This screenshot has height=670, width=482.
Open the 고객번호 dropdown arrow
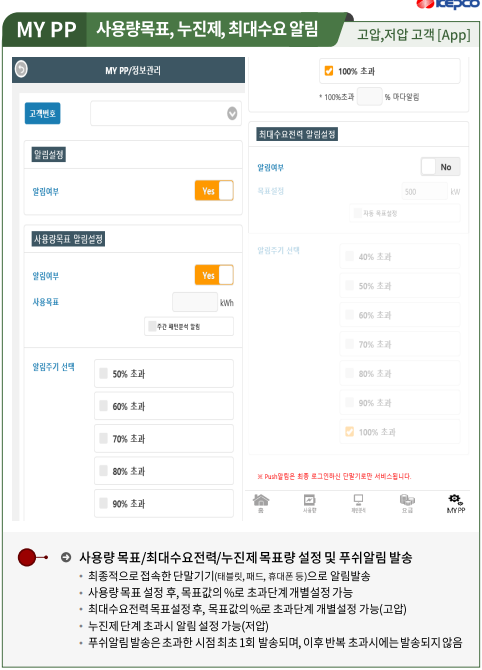[232, 114]
